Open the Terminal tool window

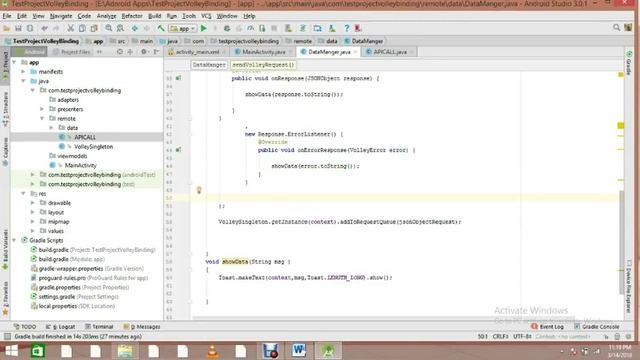point(99,327)
